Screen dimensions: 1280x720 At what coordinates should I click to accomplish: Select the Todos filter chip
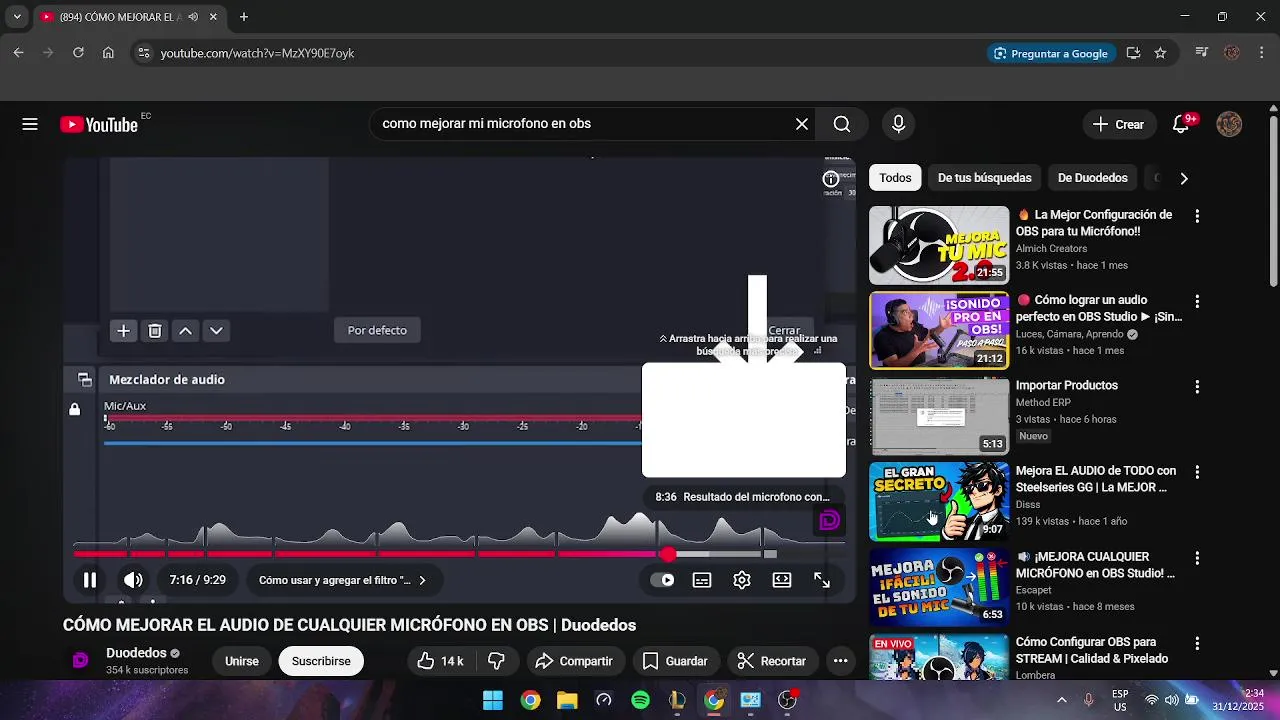point(895,178)
